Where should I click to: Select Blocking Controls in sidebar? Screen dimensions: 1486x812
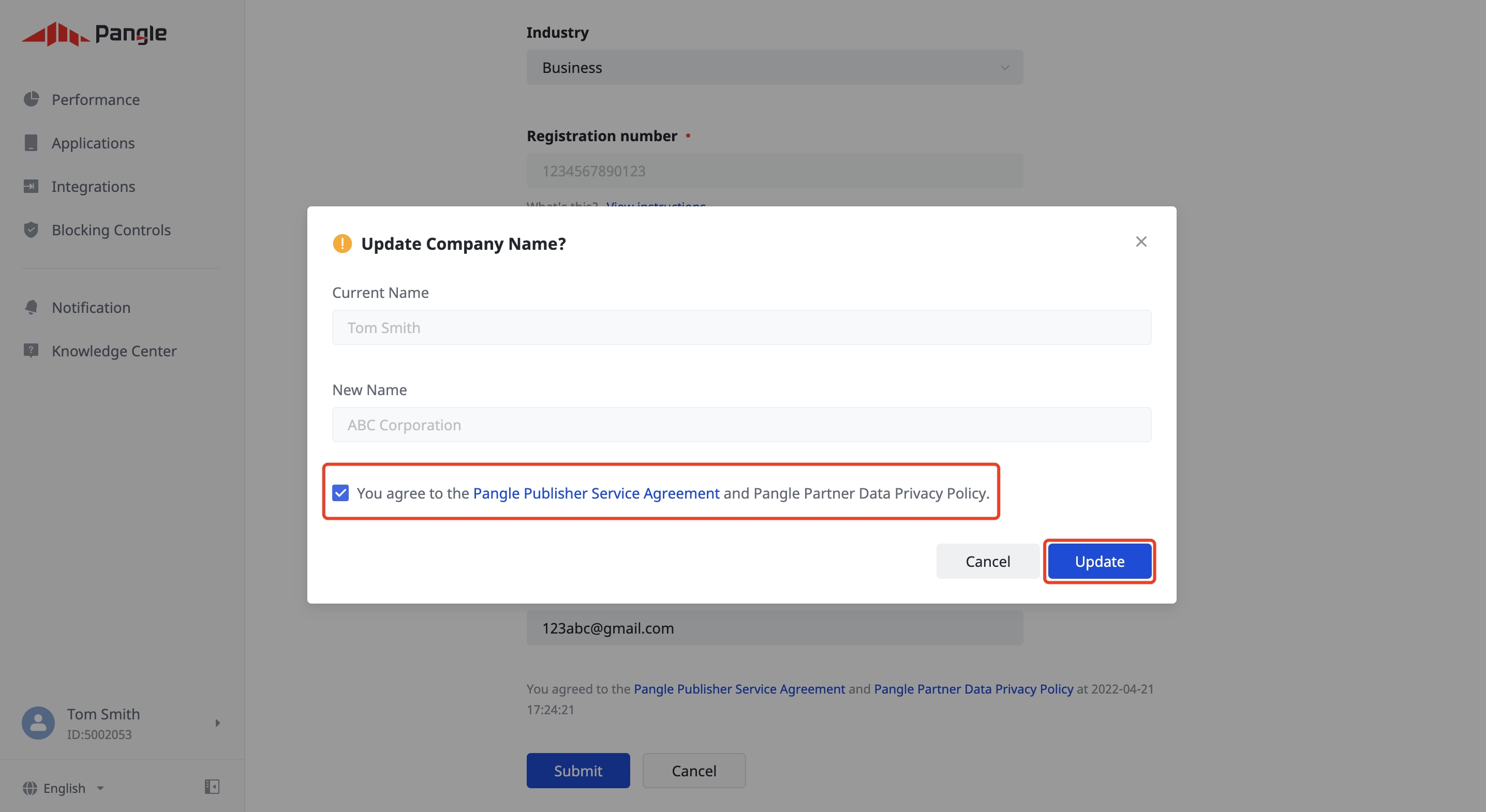click(x=111, y=230)
